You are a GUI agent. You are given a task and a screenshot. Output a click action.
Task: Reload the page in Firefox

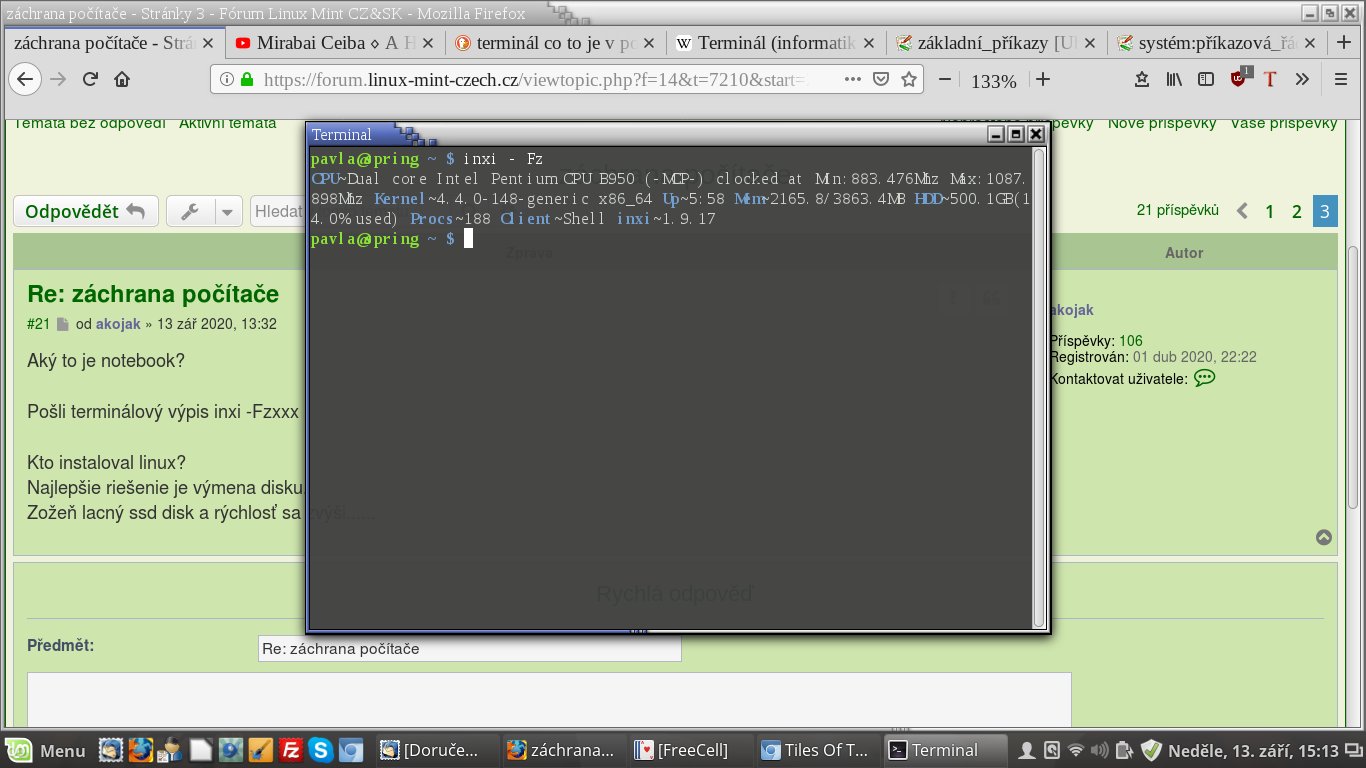point(90,80)
